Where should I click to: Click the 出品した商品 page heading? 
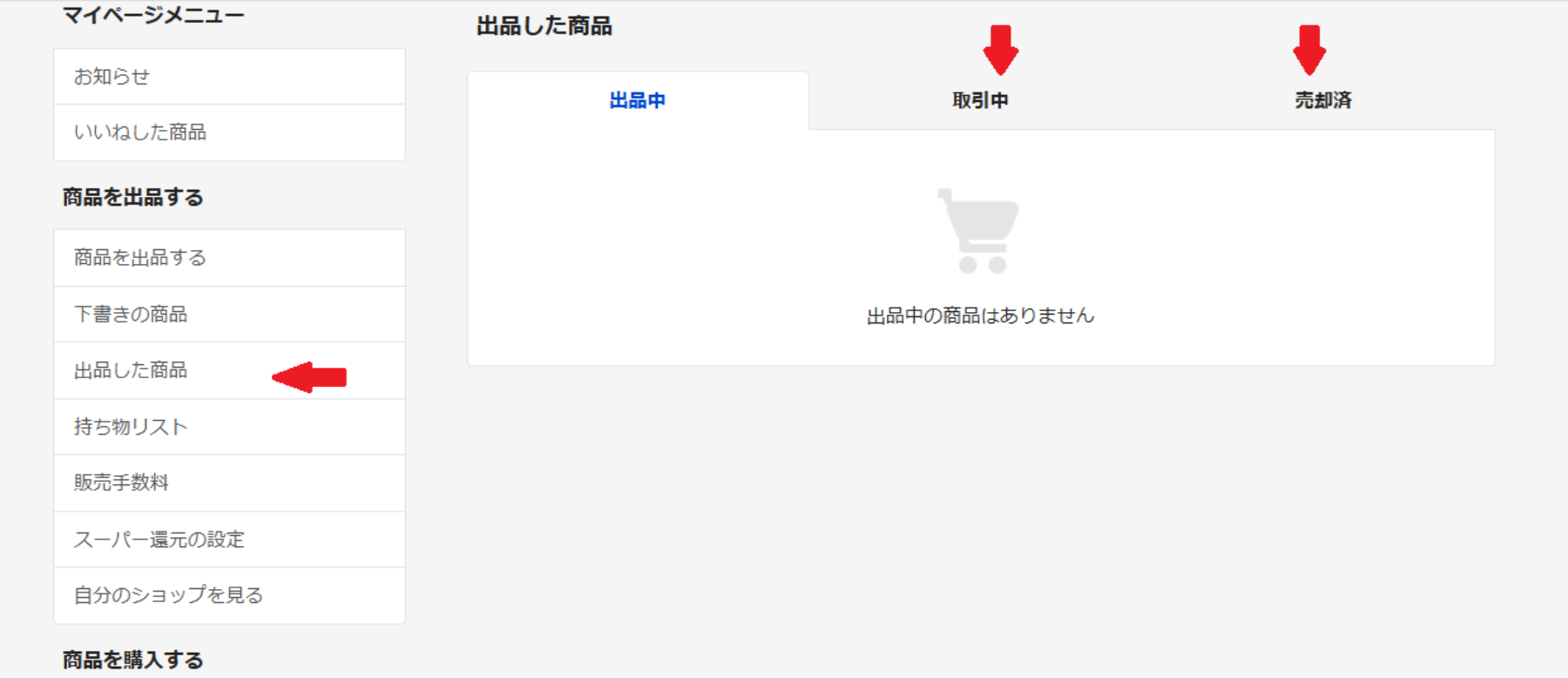(x=544, y=26)
